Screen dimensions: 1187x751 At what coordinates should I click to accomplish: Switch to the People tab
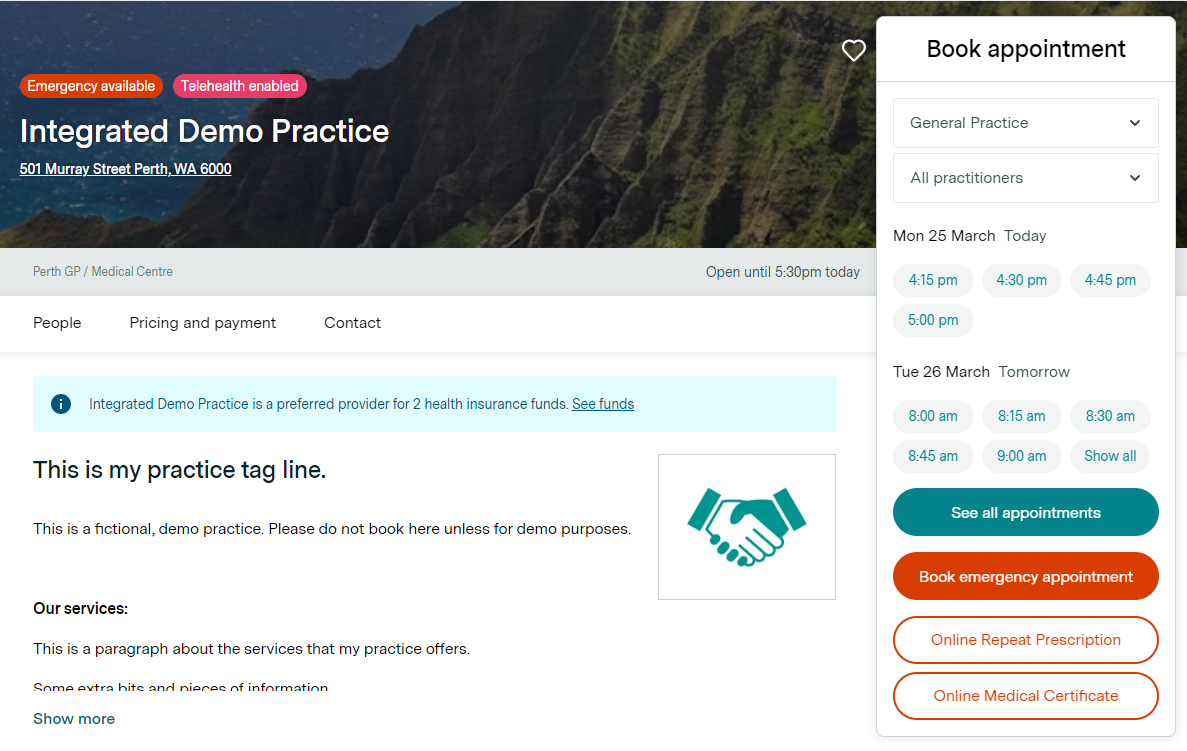coord(57,323)
